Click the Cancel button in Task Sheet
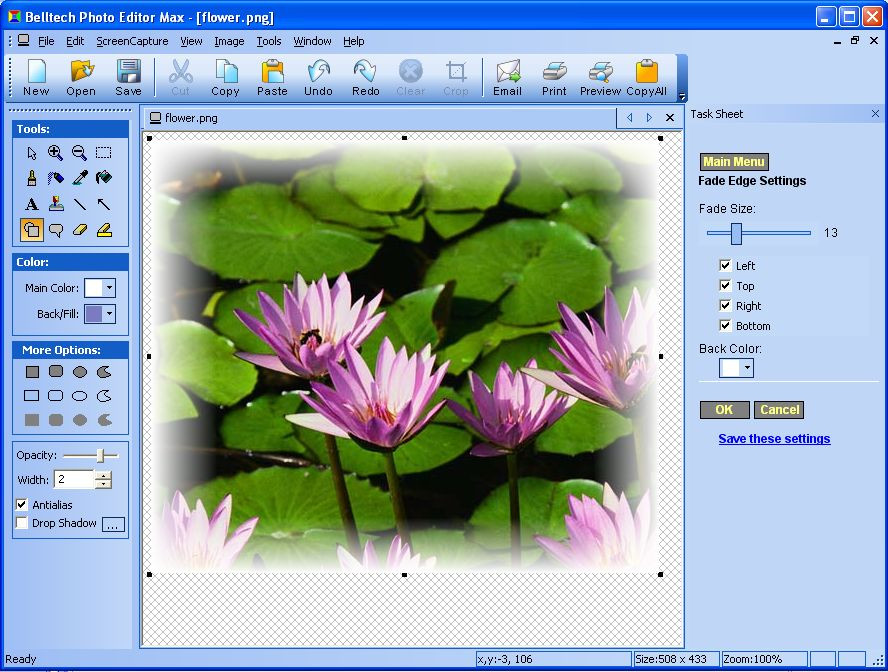888x672 pixels. click(779, 409)
